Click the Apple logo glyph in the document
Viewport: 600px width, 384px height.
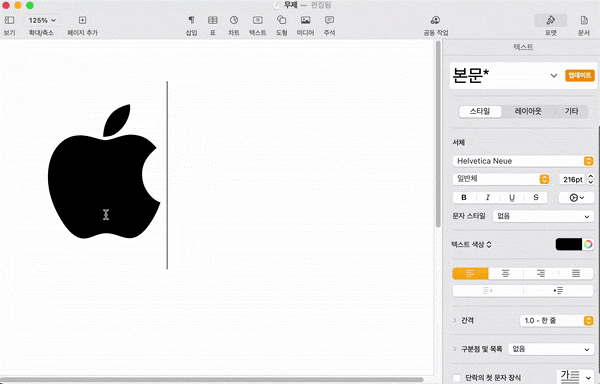[x=104, y=171]
